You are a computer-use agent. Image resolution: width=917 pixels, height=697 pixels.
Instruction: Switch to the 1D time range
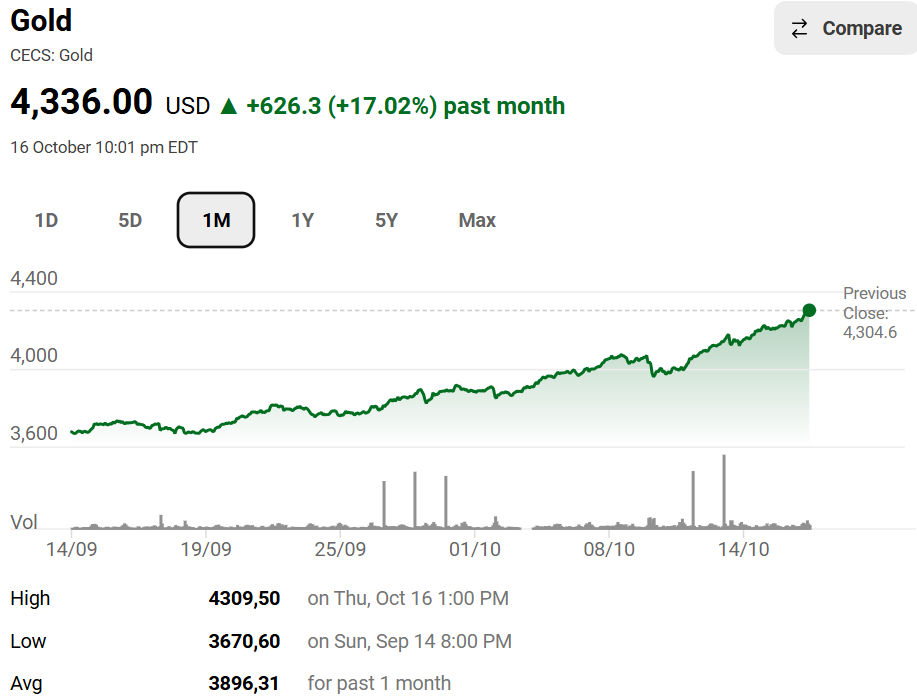(46, 220)
